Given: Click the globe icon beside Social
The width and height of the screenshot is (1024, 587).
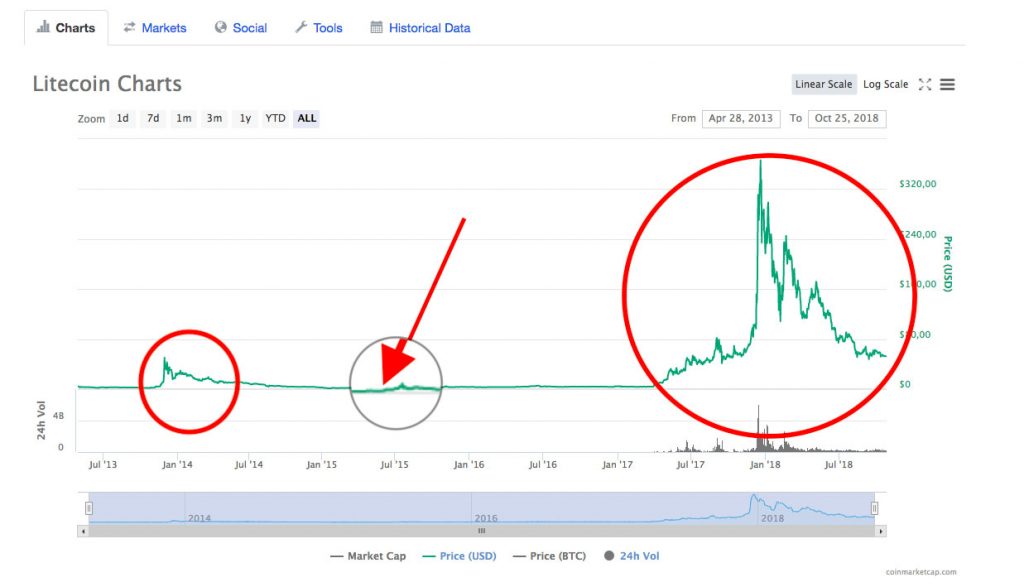Looking at the screenshot, I should pyautogui.click(x=221, y=27).
